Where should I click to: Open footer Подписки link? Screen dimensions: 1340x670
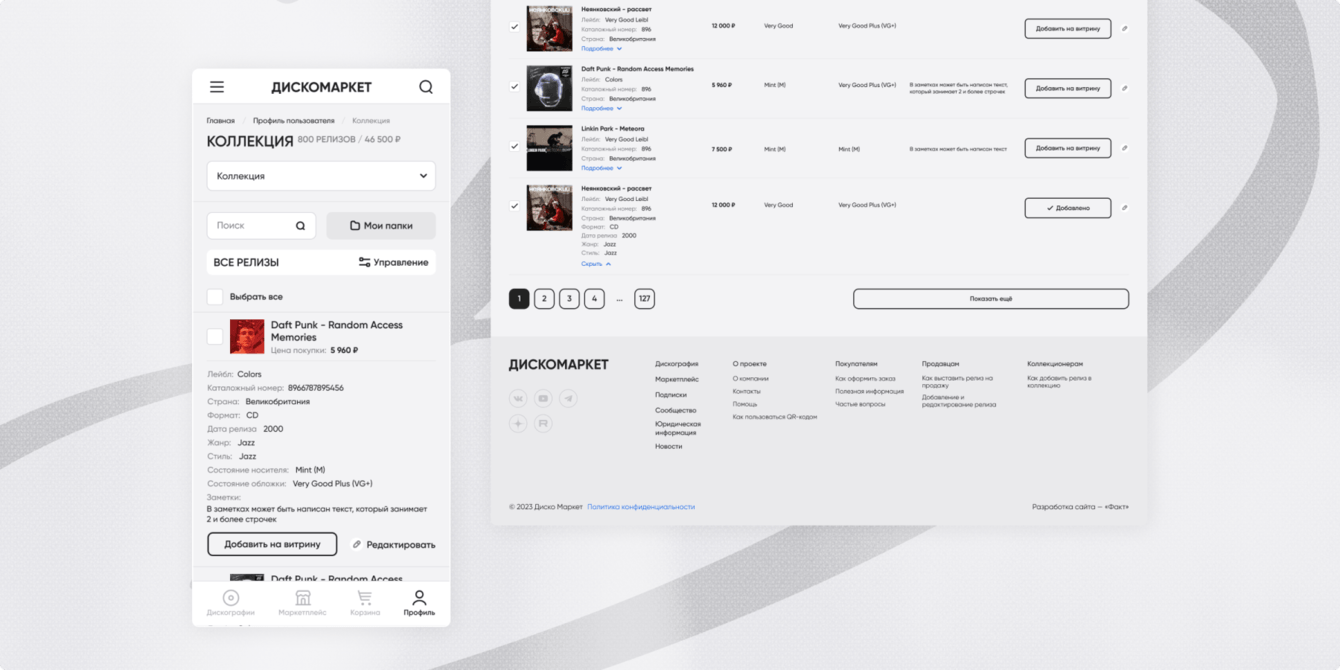point(671,395)
